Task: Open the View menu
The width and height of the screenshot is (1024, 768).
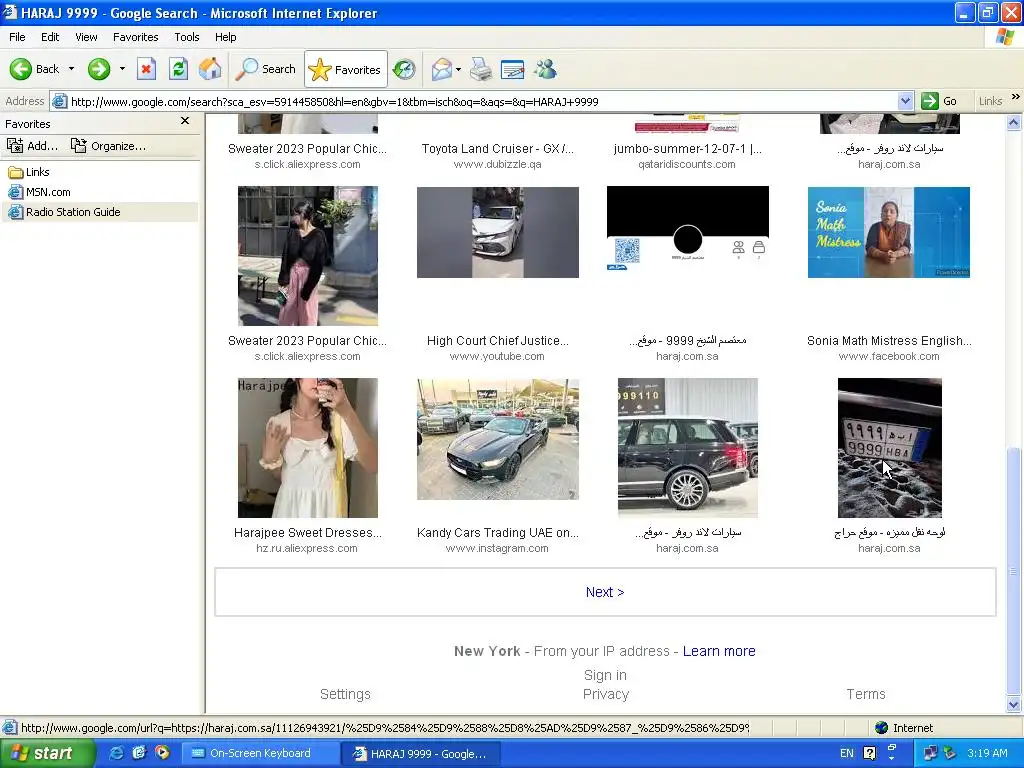Action: click(86, 37)
